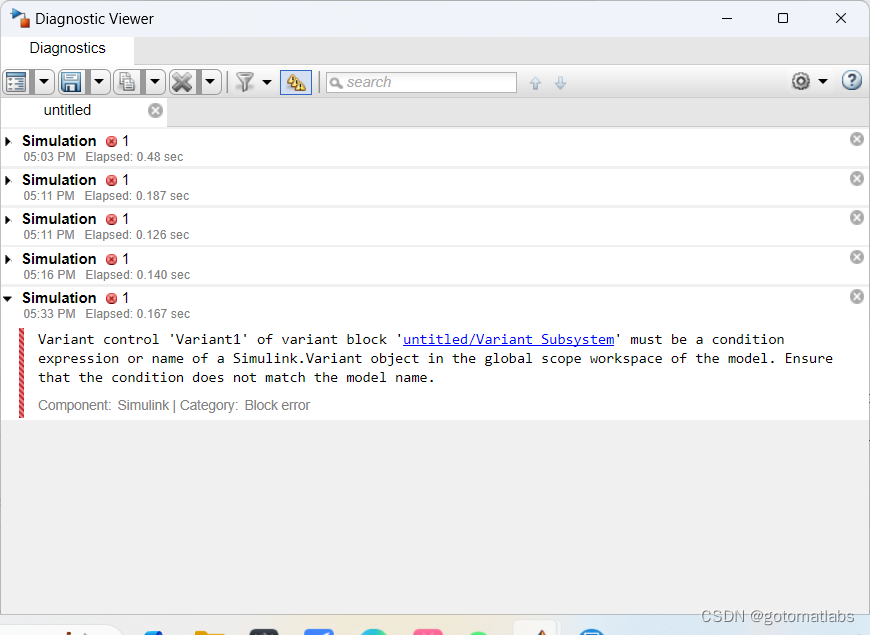Viewport: 870px width, 635px height.
Task: Select the untitled model tab
Action: point(67,110)
